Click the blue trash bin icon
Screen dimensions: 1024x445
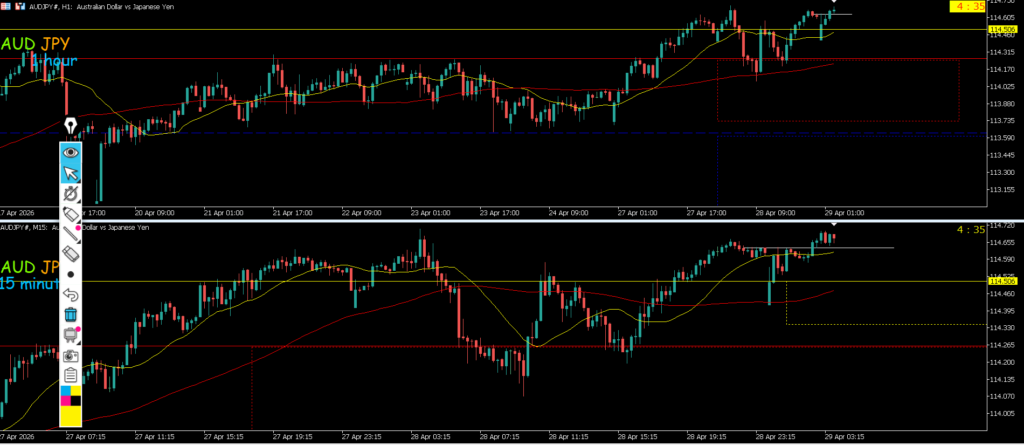(71, 315)
